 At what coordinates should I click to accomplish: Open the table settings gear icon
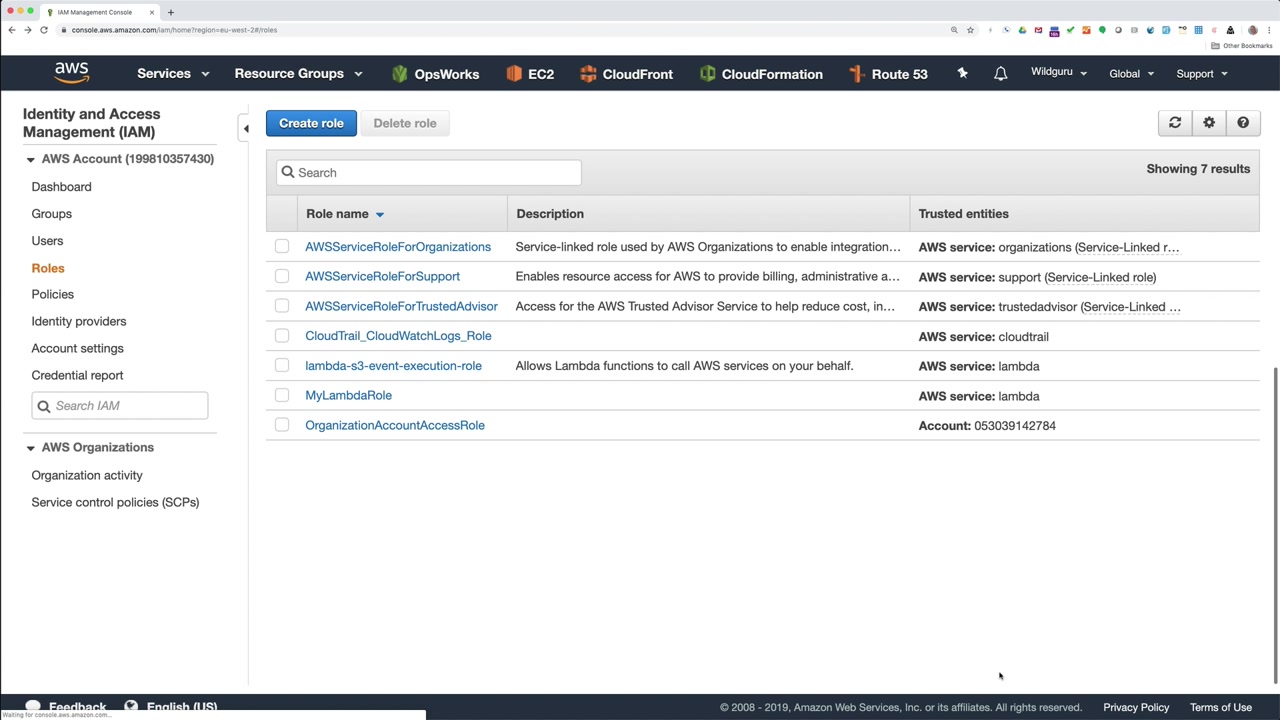point(1209,123)
